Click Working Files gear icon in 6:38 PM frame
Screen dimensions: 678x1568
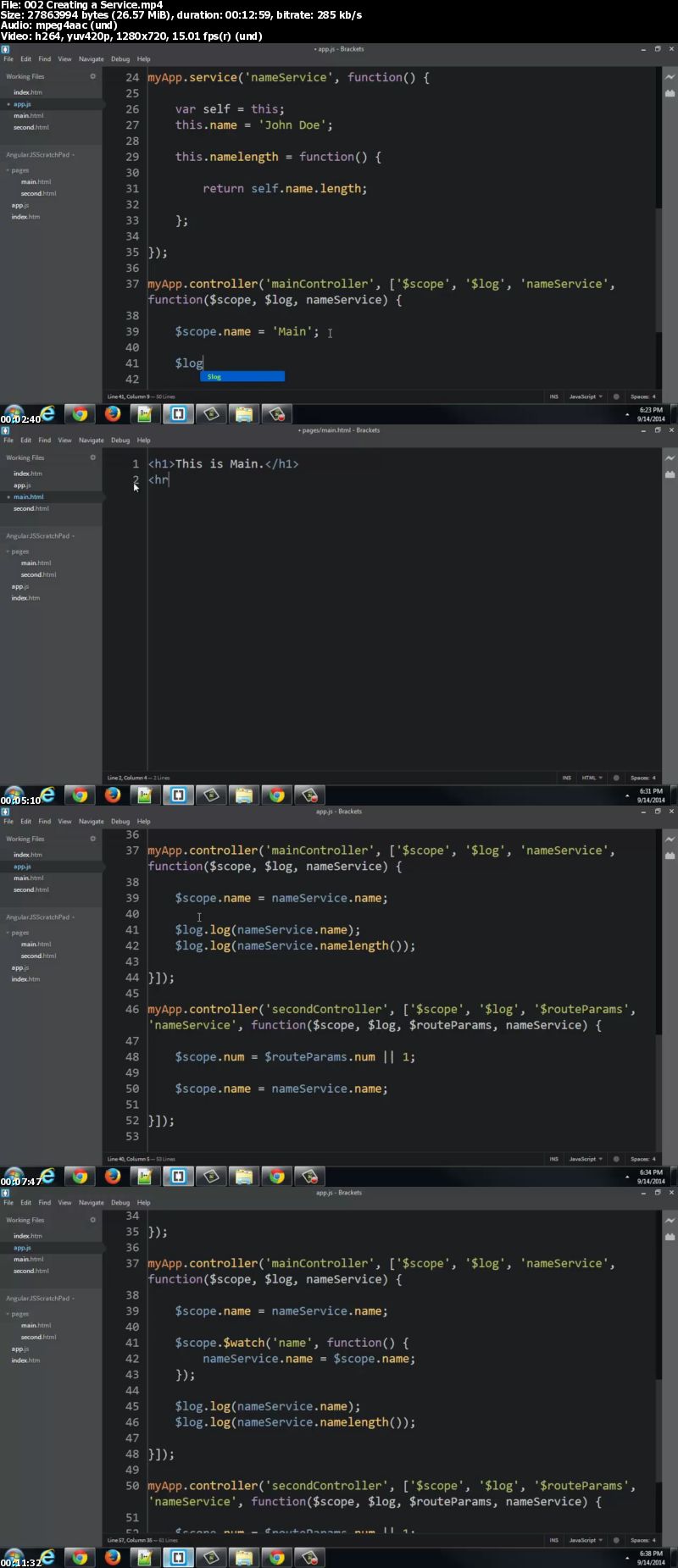93,1220
